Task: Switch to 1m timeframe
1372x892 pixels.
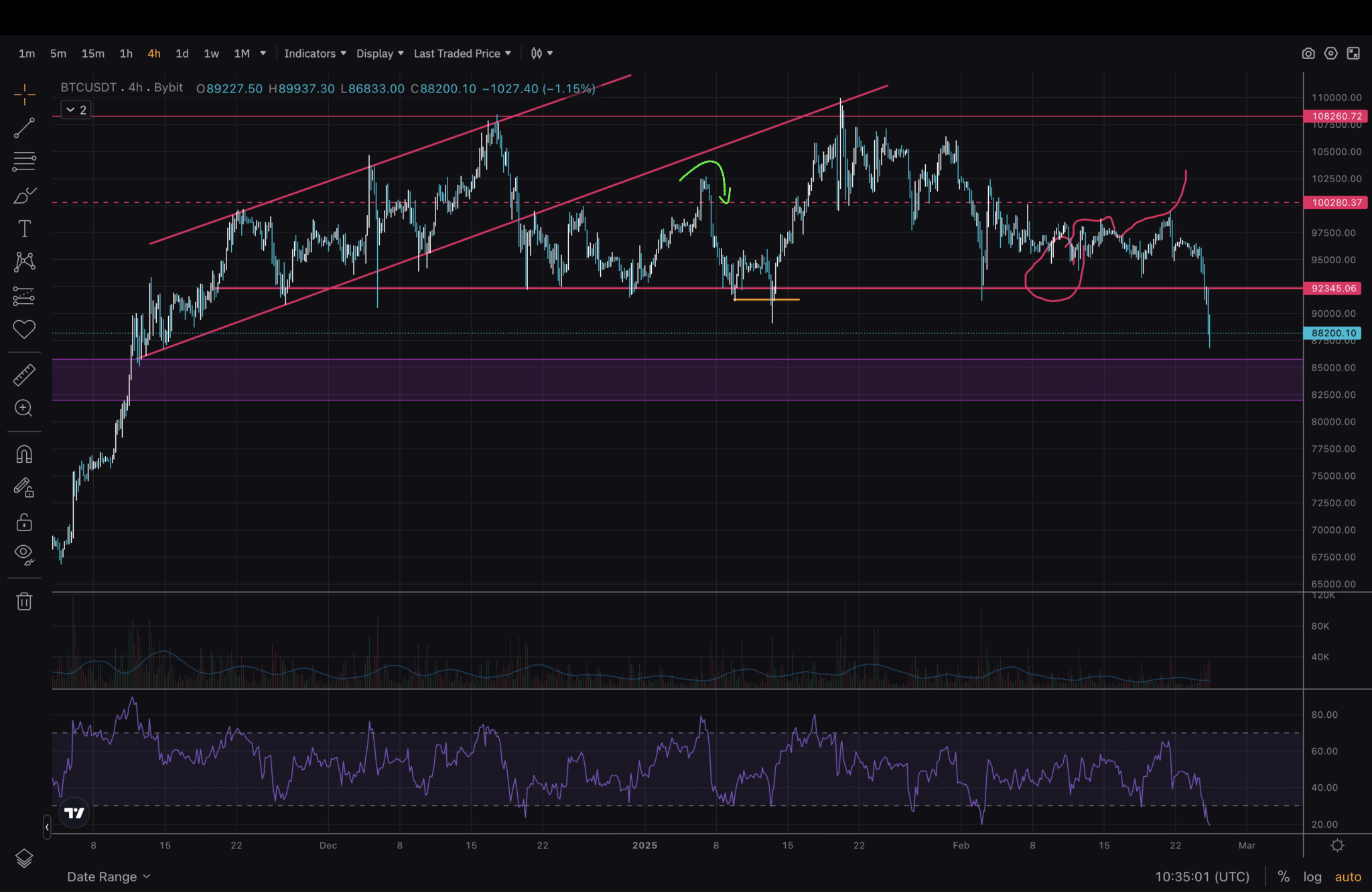Action: click(x=27, y=54)
